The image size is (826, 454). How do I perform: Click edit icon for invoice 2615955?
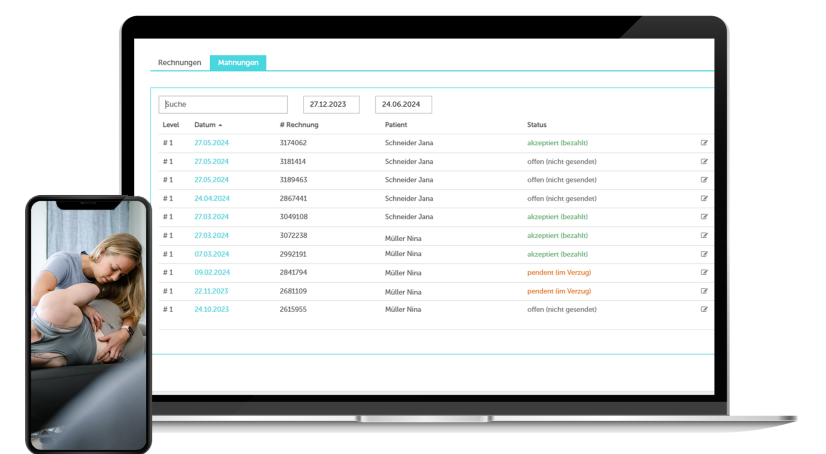coord(704,309)
